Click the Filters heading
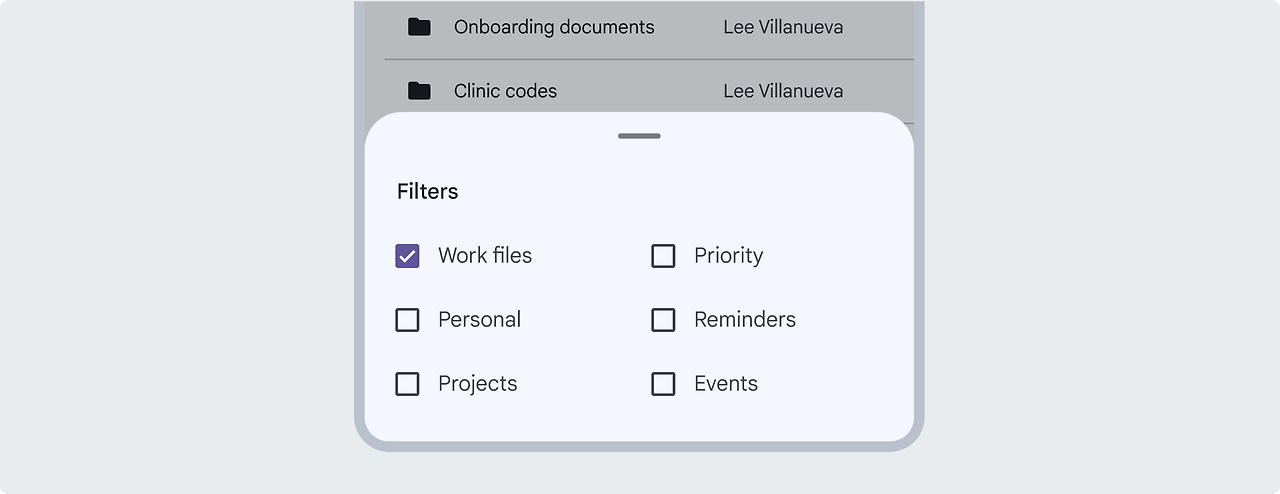The image size is (1280, 494). click(x=427, y=191)
